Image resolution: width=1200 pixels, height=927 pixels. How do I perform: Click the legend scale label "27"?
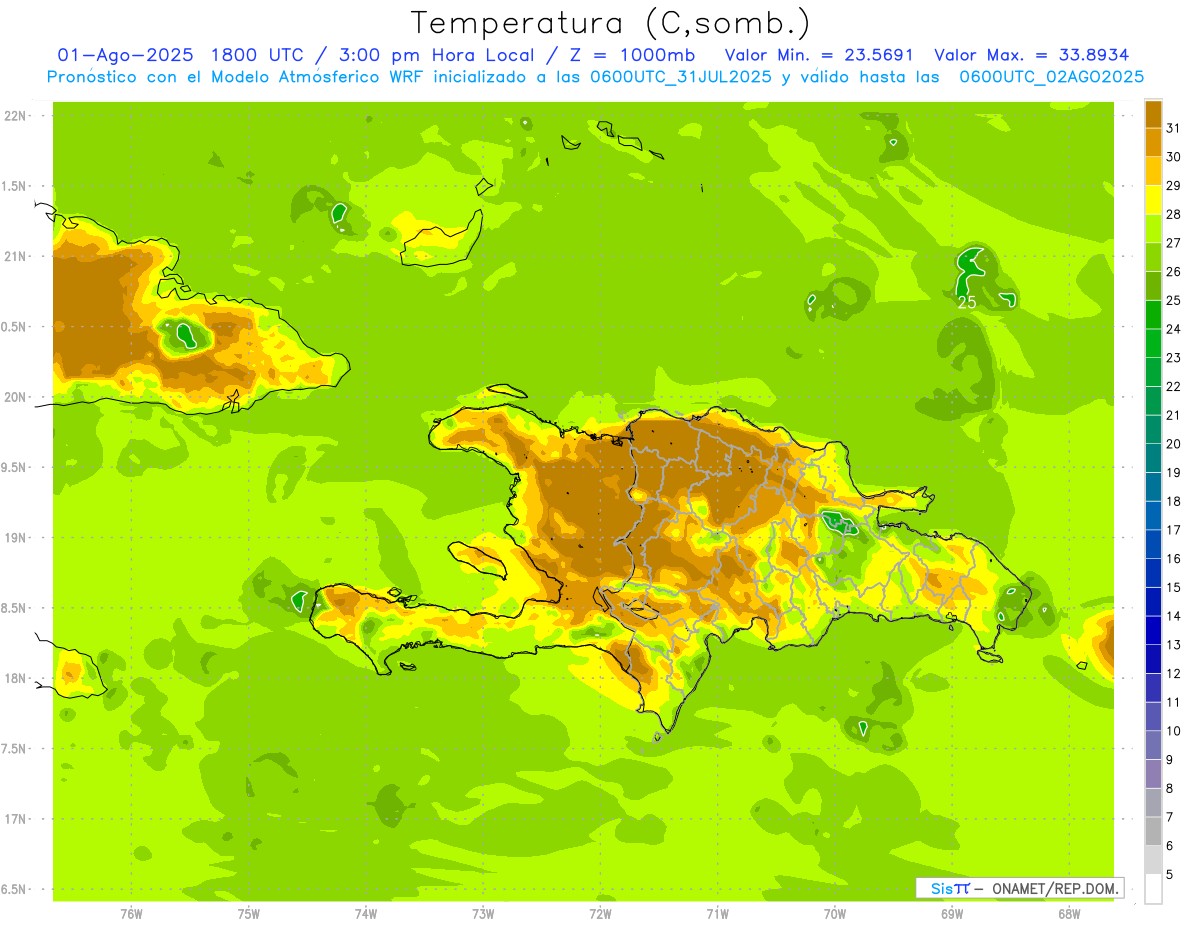(1174, 243)
